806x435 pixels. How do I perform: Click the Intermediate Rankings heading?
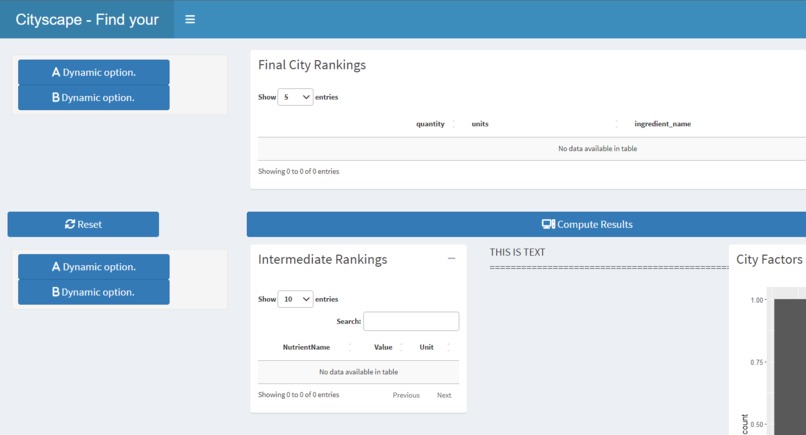click(x=322, y=259)
